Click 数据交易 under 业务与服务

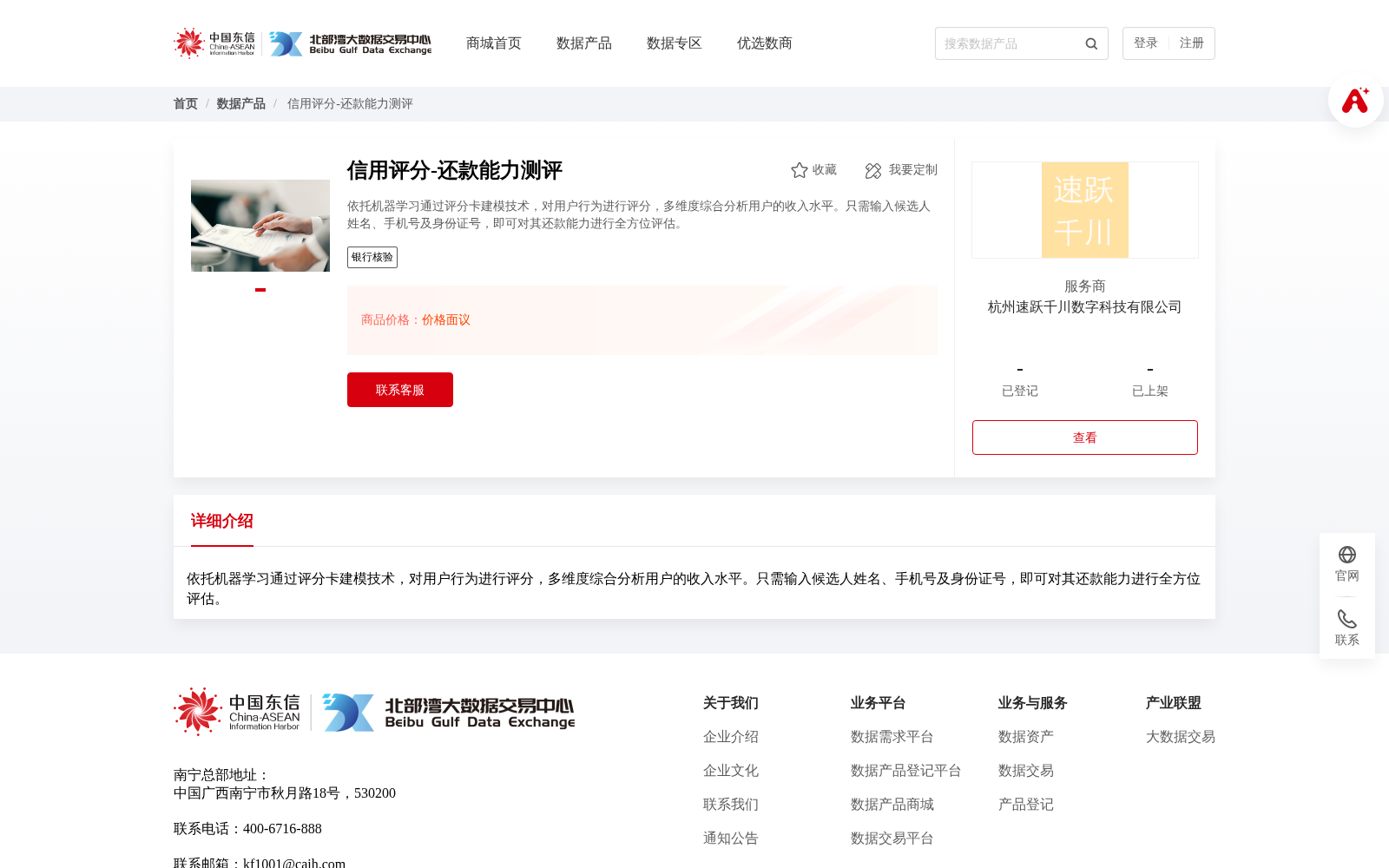pos(1026,771)
